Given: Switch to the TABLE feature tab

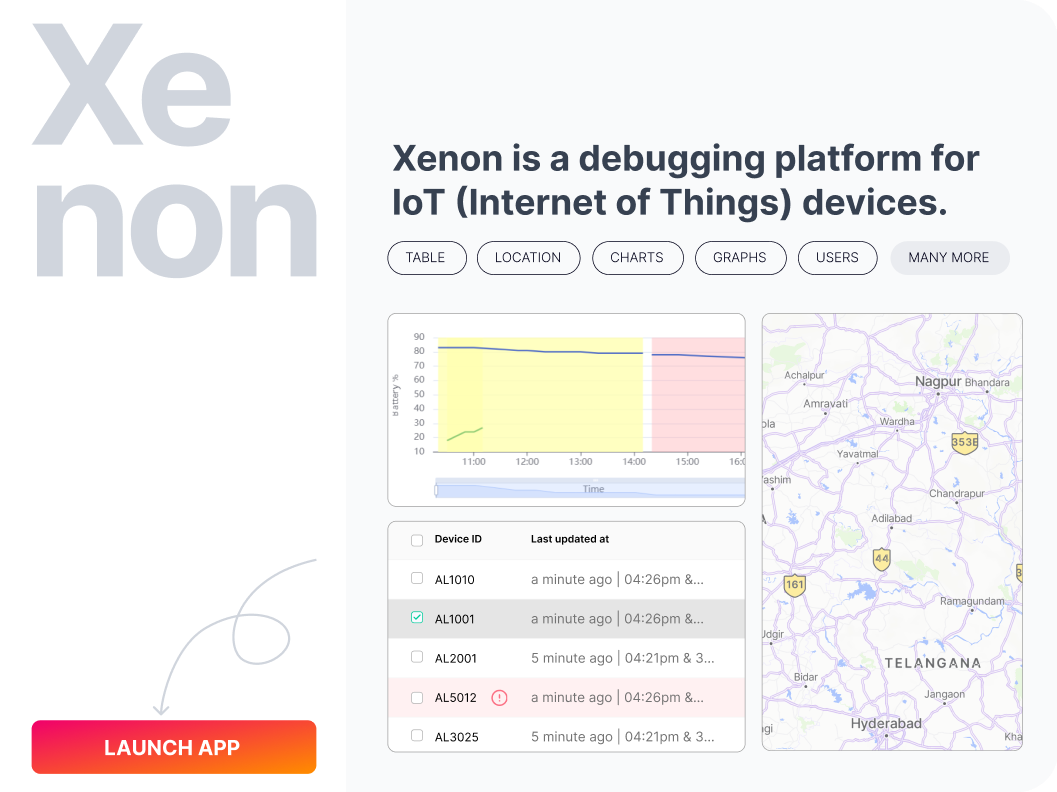Looking at the screenshot, I should [427, 257].
